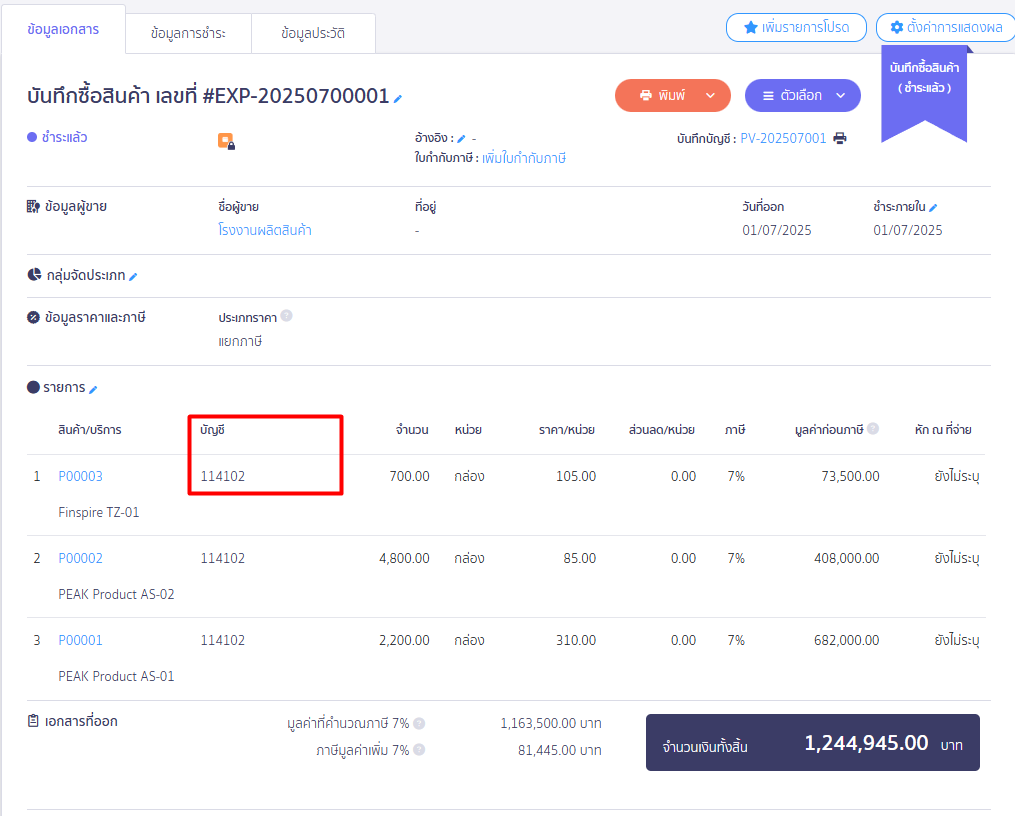The width and height of the screenshot is (1015, 816).
Task: Expand the orange พิมพ์ print dropdown arrow
Action: pos(711,96)
